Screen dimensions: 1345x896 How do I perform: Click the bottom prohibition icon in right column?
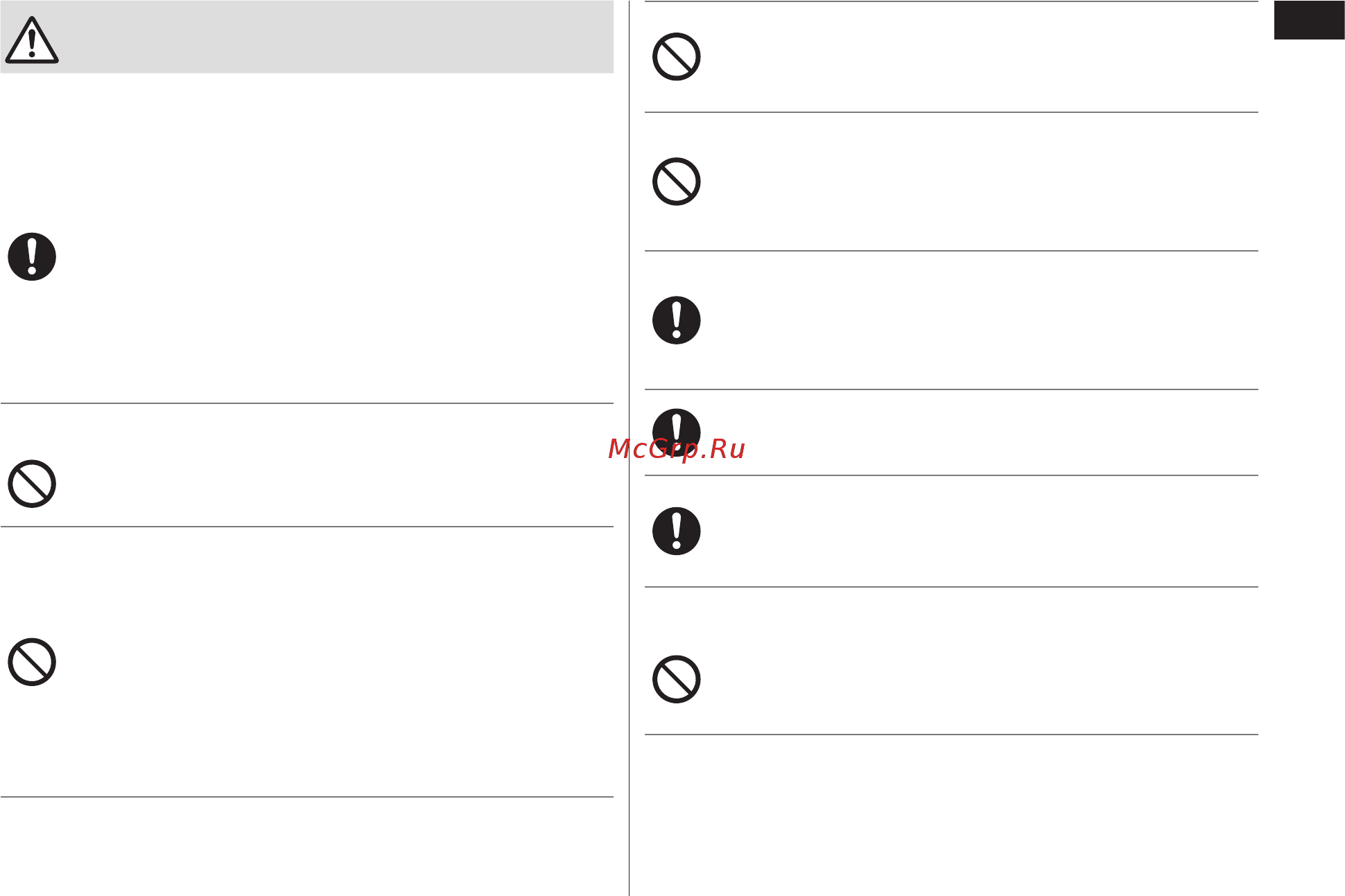[677, 679]
